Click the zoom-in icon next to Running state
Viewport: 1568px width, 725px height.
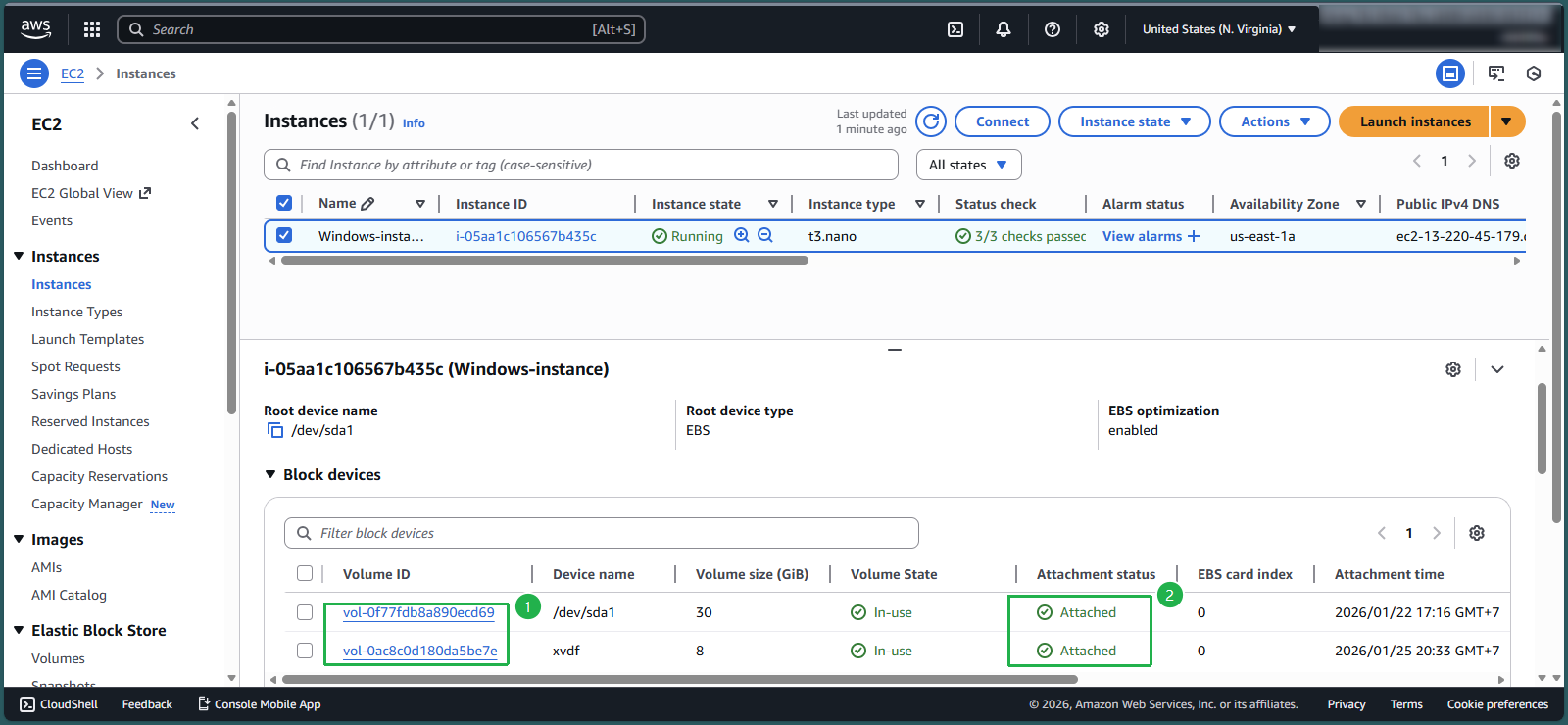pos(742,235)
